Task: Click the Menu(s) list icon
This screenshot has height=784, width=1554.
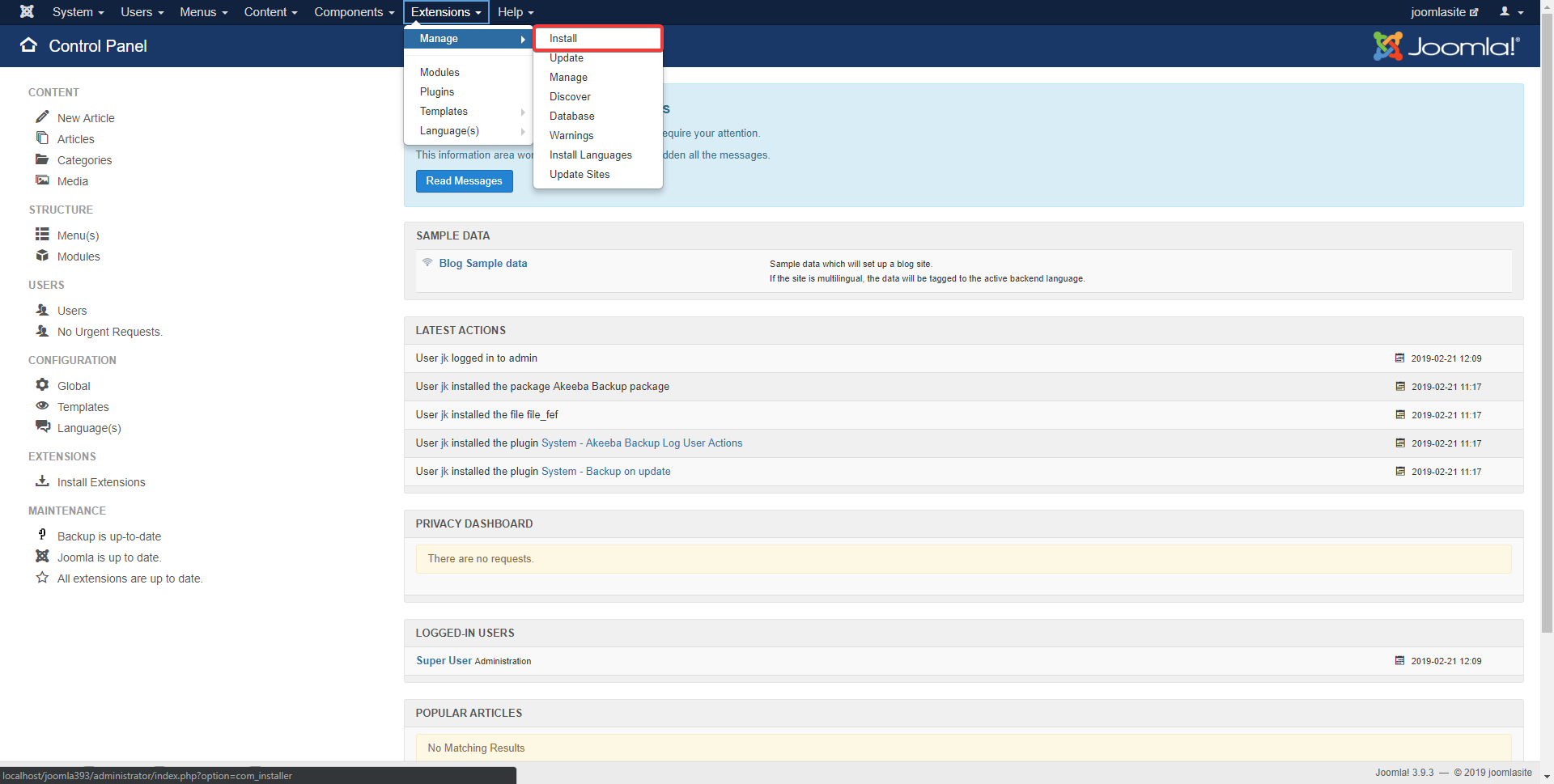Action: pos(42,235)
